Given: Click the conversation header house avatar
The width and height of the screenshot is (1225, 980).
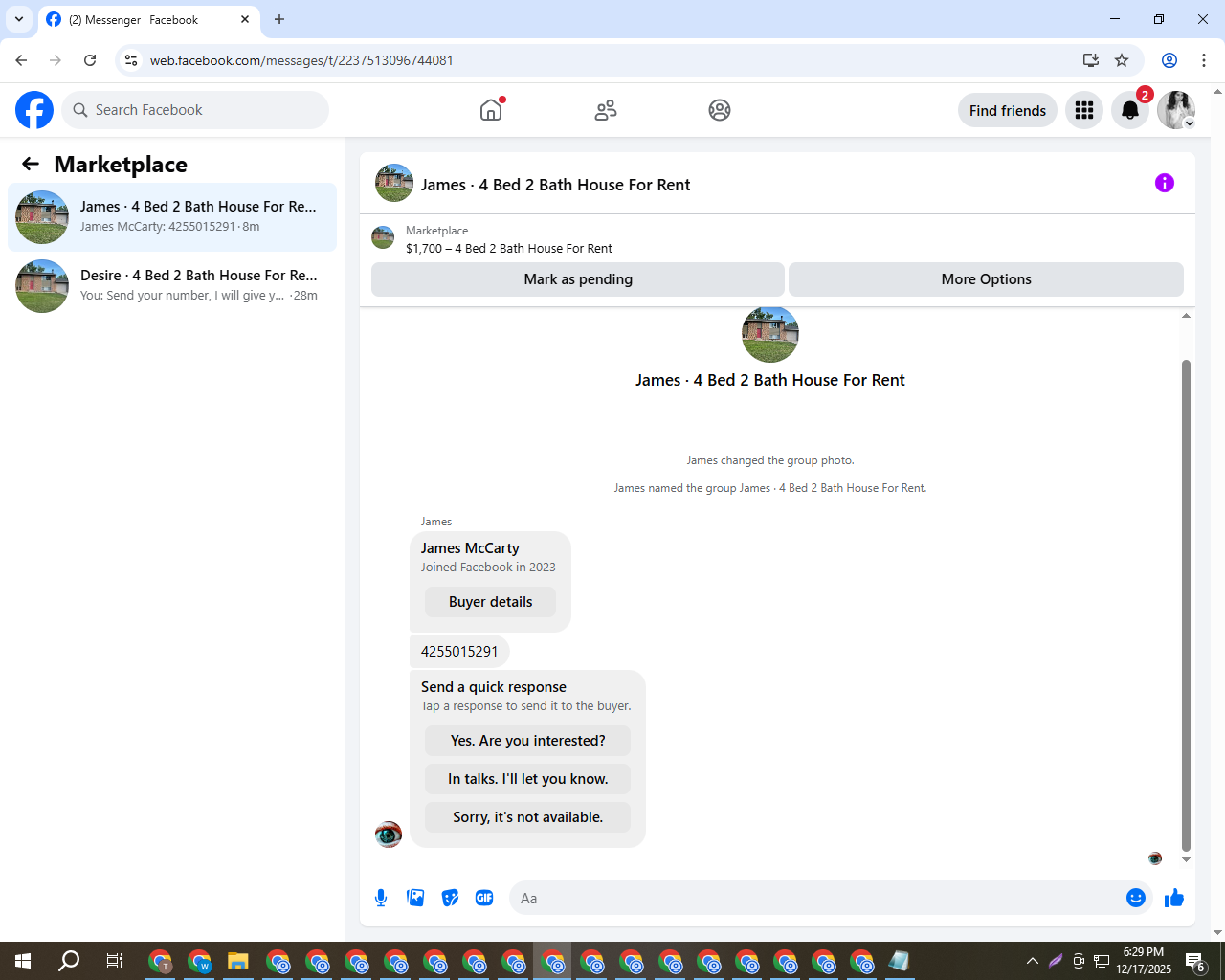Looking at the screenshot, I should [x=394, y=183].
